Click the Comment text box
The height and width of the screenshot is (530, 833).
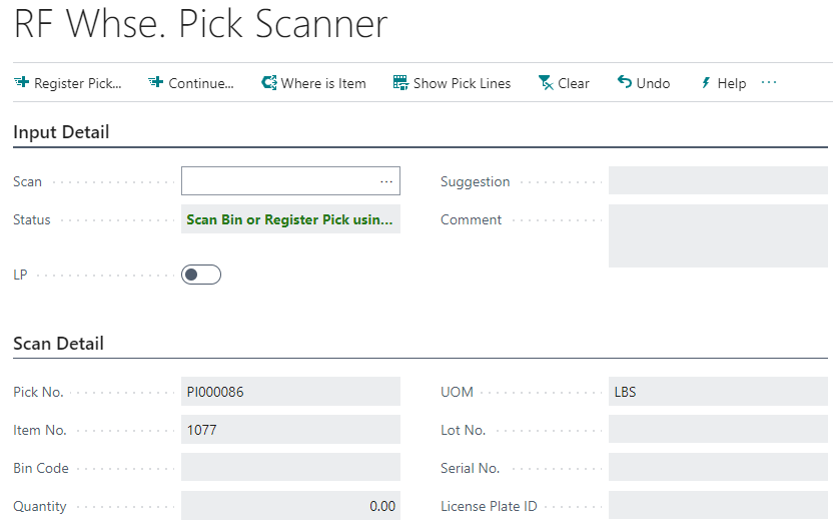pyautogui.click(x=717, y=236)
